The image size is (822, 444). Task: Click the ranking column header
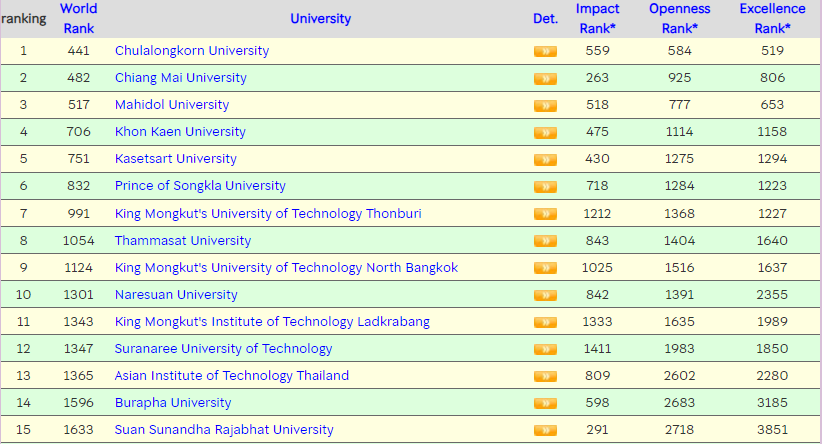[x=24, y=19]
